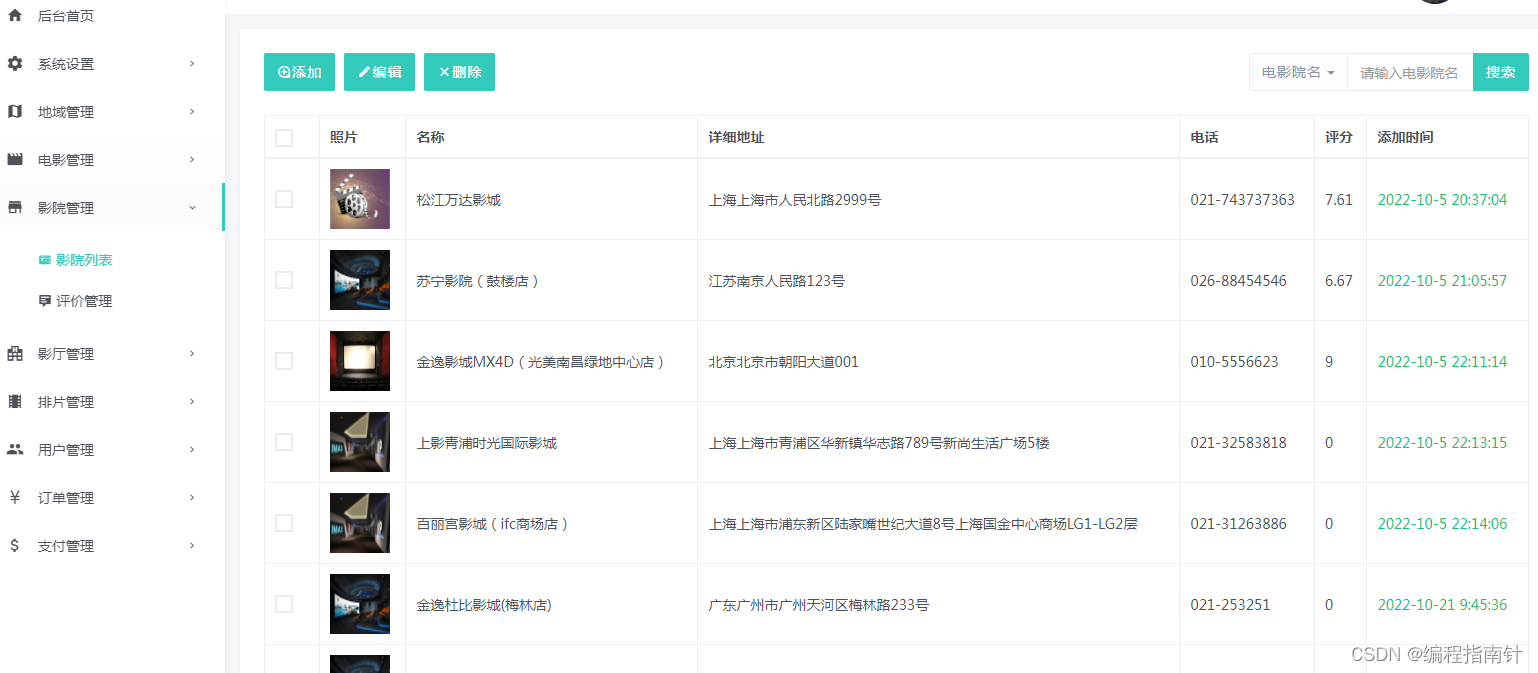This screenshot has height=673, width=1538.
Task: Click the name 百丽宫影城（ifc商场店）
Action: coord(493,524)
